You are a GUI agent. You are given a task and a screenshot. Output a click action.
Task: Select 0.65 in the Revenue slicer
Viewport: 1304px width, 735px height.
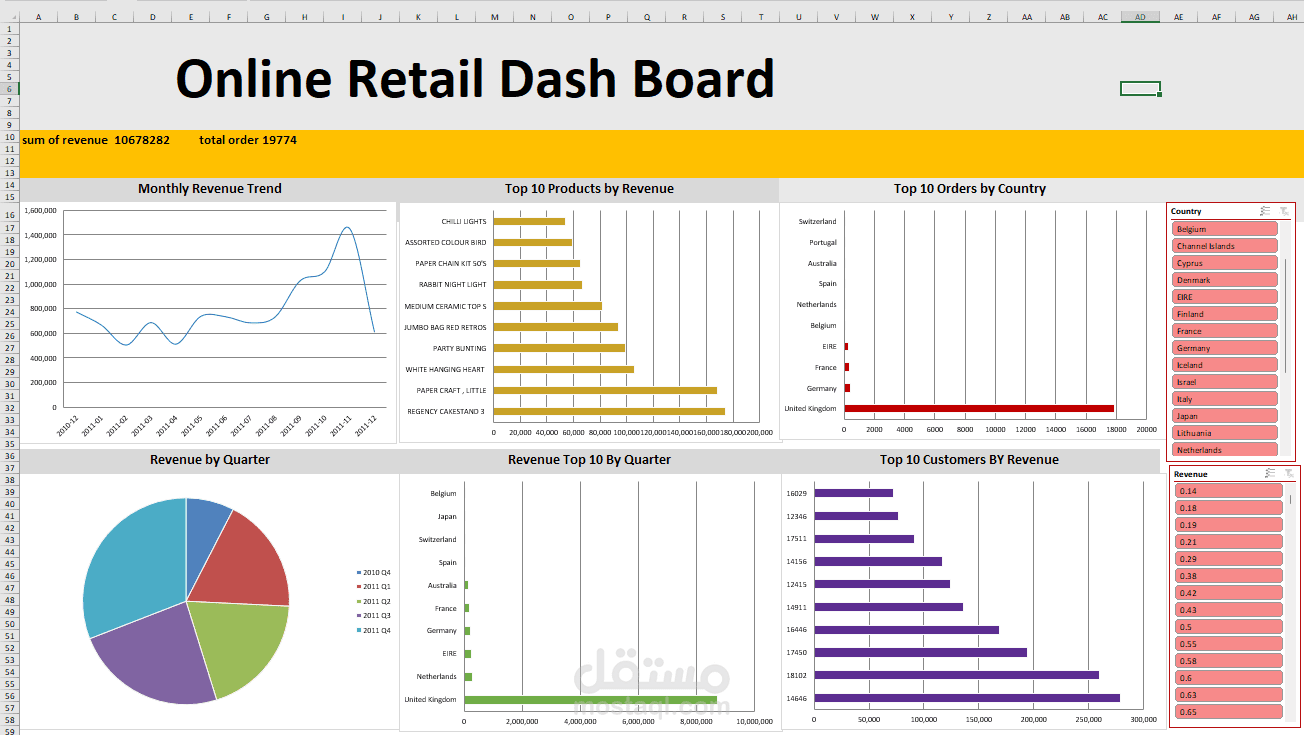point(1229,712)
